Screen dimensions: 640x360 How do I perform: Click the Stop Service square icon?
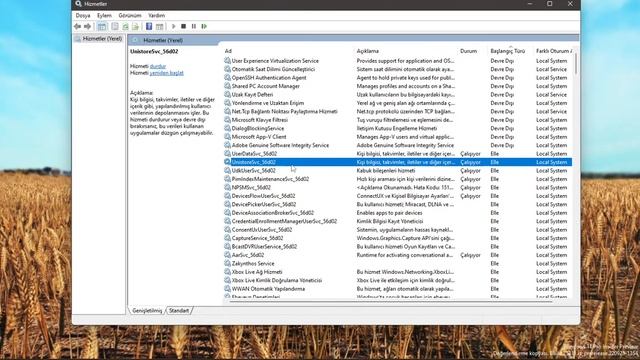point(184,27)
